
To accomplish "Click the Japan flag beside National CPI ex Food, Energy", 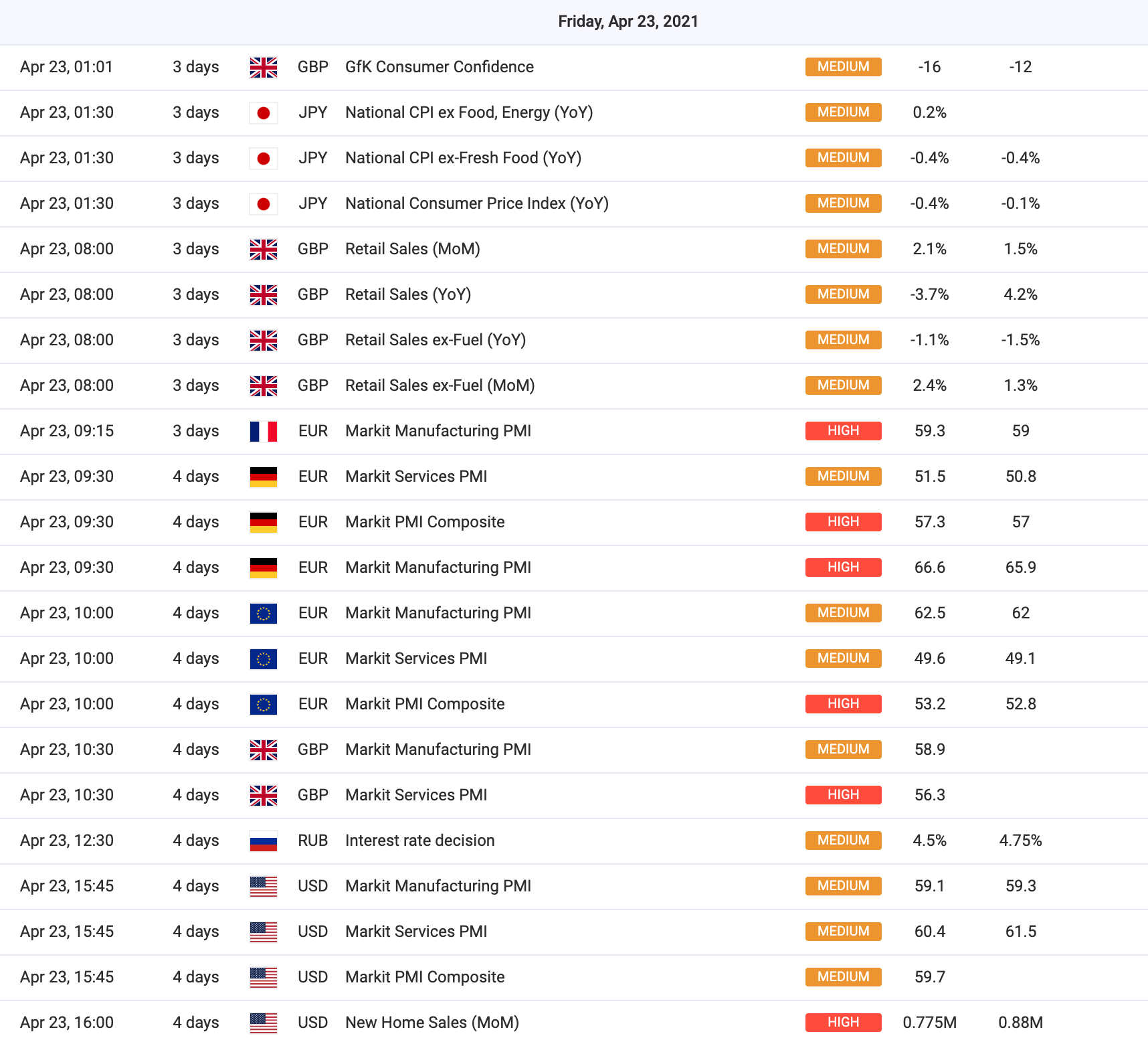I will point(264,112).
